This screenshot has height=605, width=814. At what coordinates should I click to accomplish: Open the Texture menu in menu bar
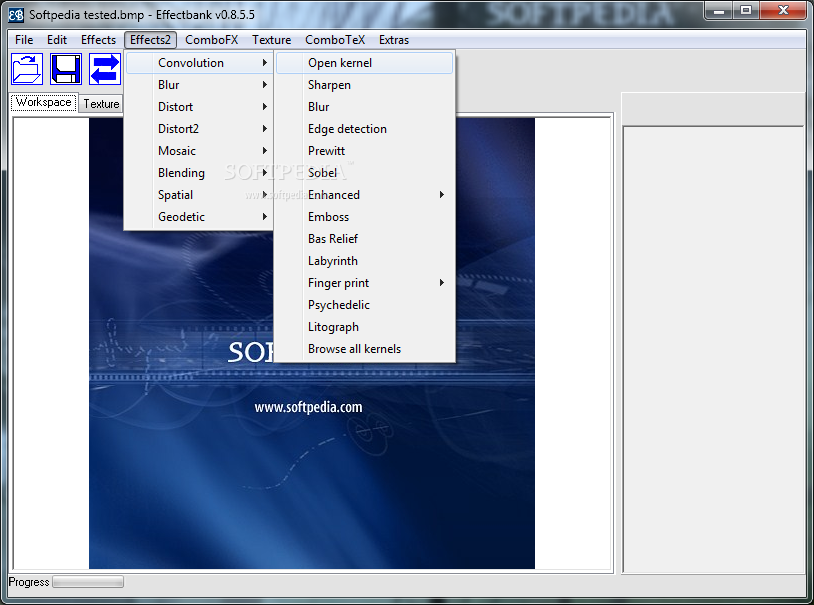click(x=272, y=40)
